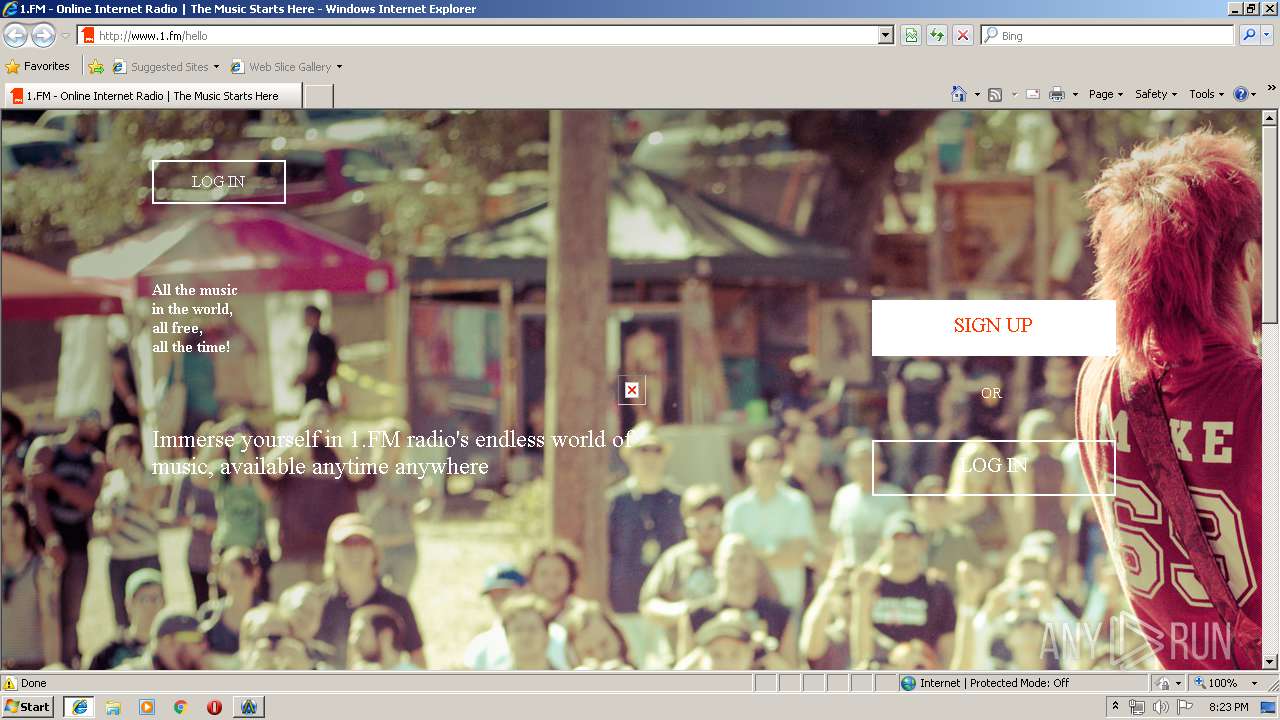Click the network tray icon
Viewport: 1280px width, 720px height.
[x=1137, y=707]
